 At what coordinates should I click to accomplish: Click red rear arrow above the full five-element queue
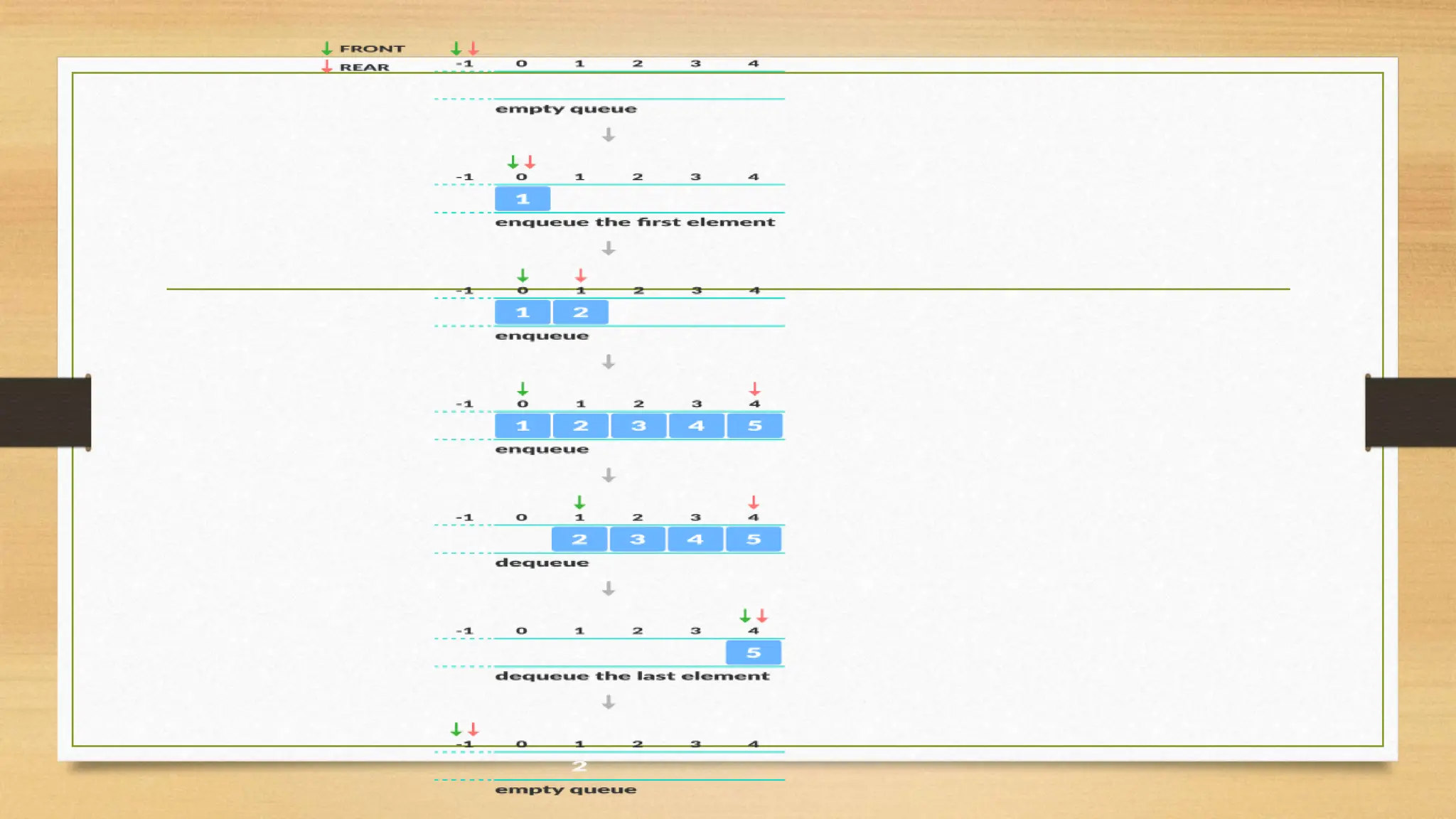tap(755, 389)
